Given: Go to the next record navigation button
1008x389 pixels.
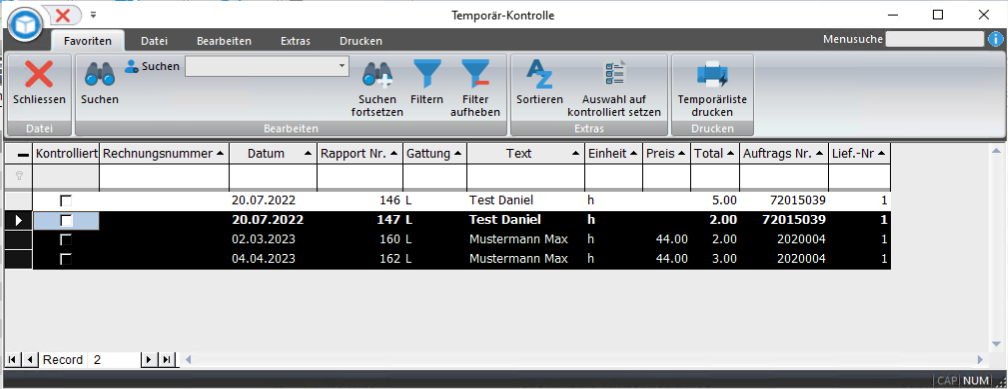Looking at the screenshot, I should [149, 359].
